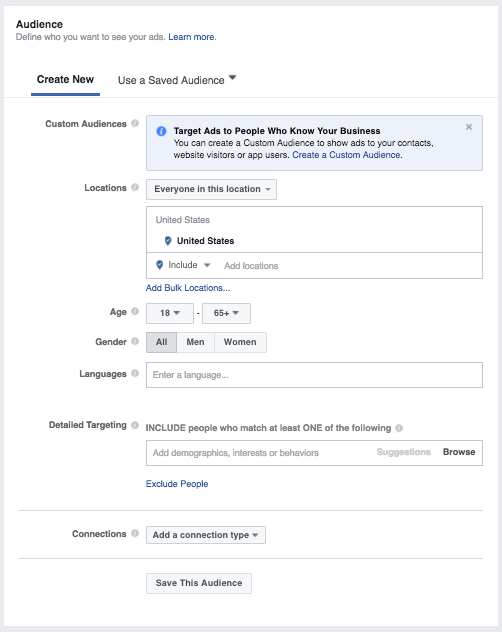Open the Use a Saved Audience tab
The height and width of the screenshot is (632, 502).
click(177, 80)
